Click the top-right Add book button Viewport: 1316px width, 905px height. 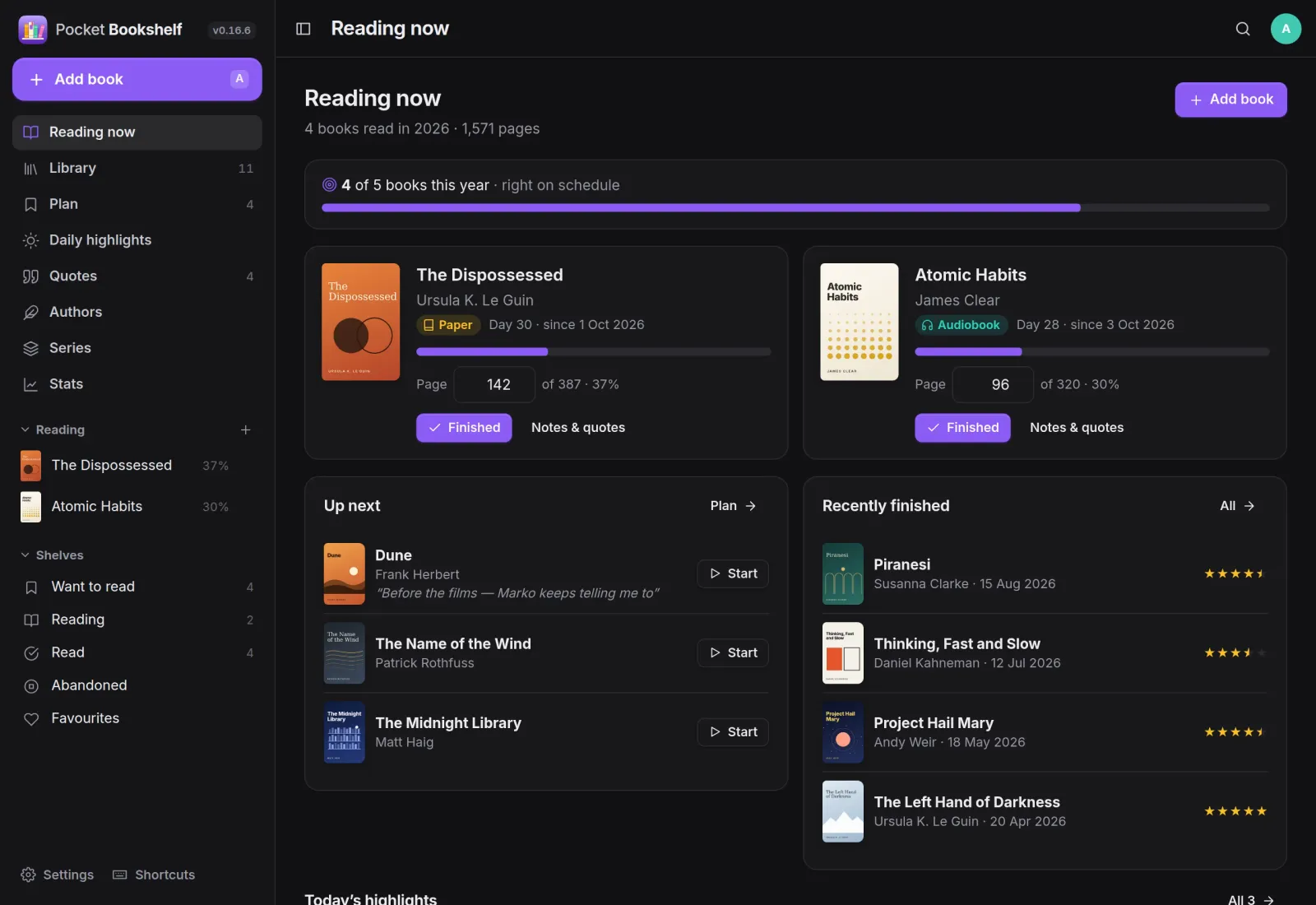(1230, 100)
